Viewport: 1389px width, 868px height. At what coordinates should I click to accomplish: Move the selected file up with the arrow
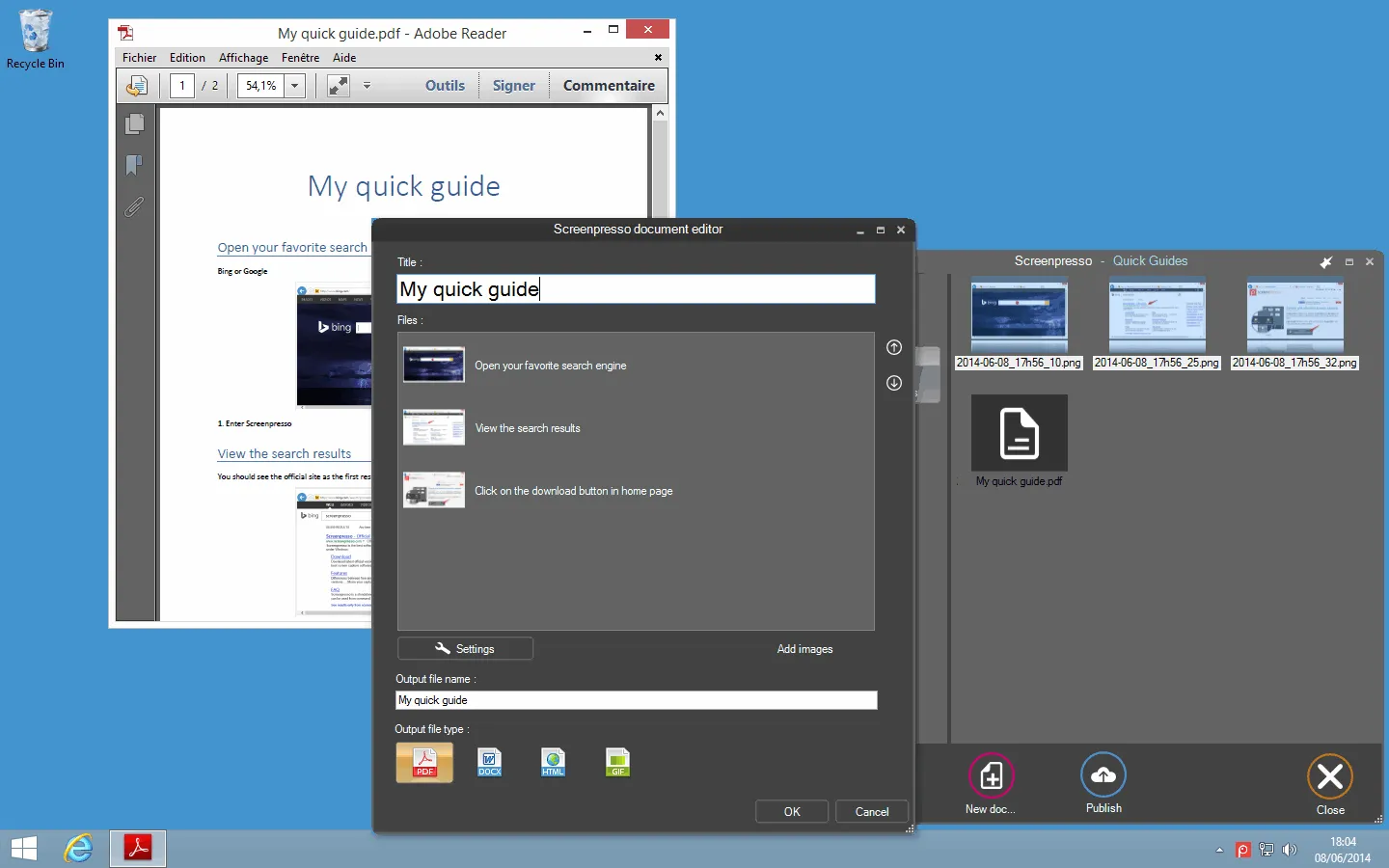(893, 348)
